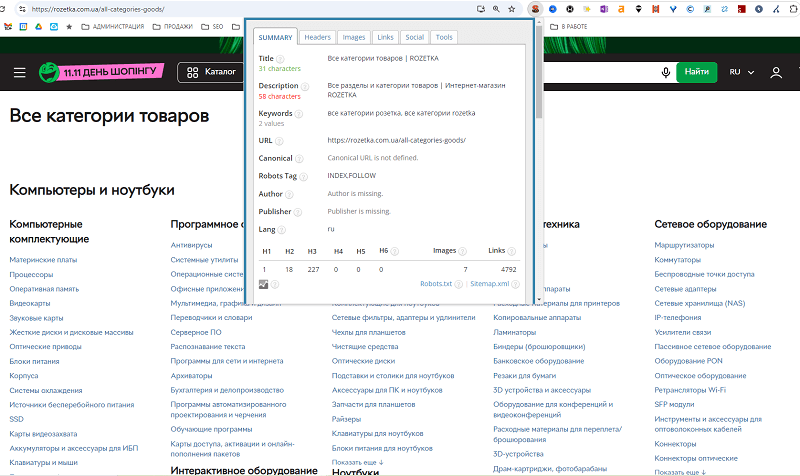
Task: Open the Robots.txt link
Action: (x=436, y=284)
